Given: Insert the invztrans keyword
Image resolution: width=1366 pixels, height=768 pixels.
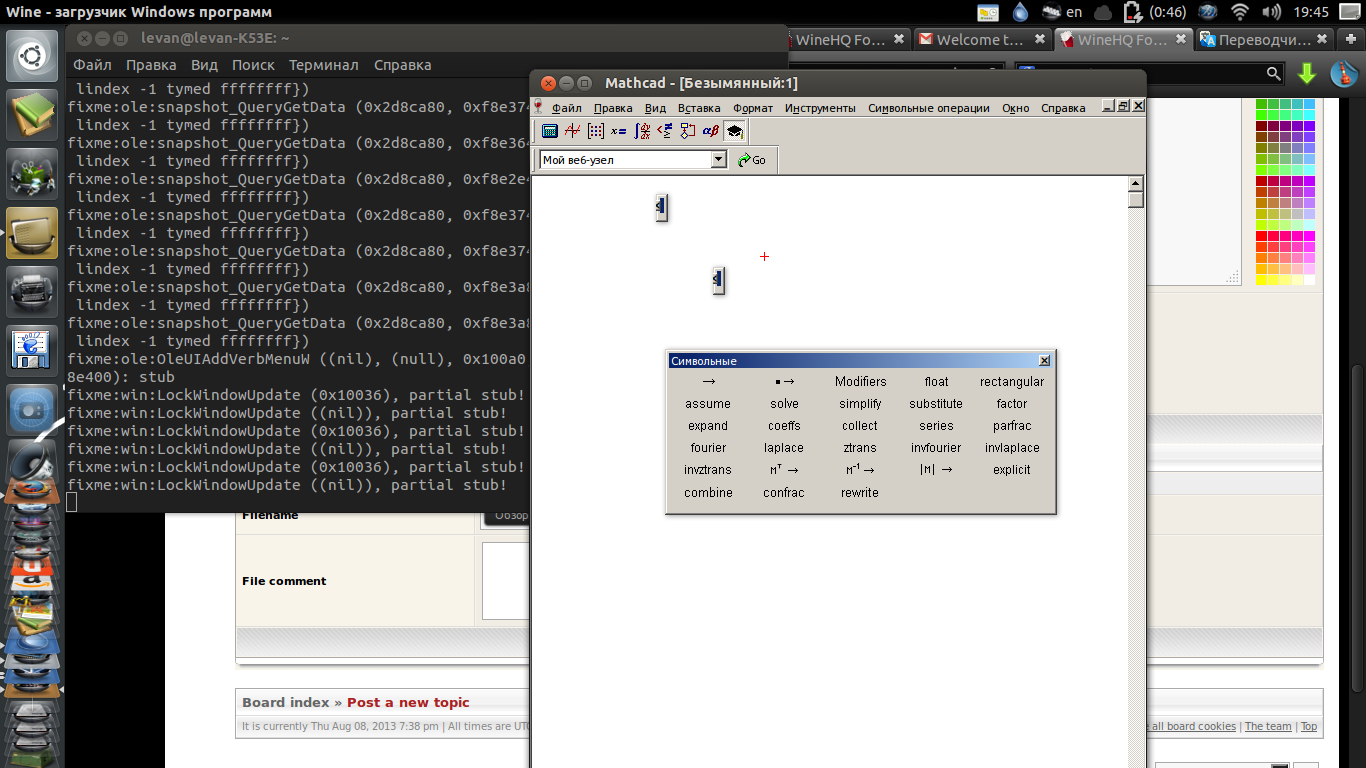Looking at the screenshot, I should (708, 470).
